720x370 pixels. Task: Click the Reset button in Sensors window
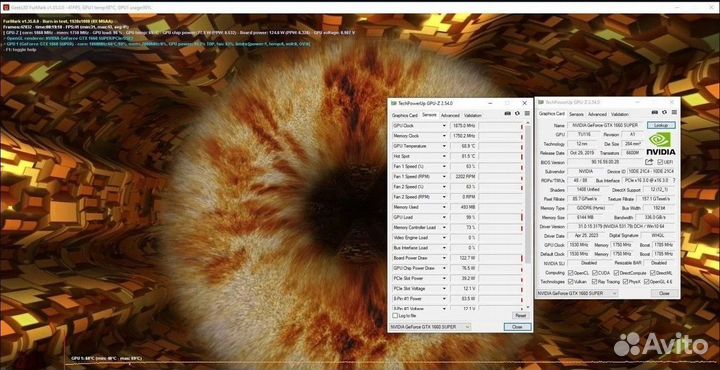520,316
